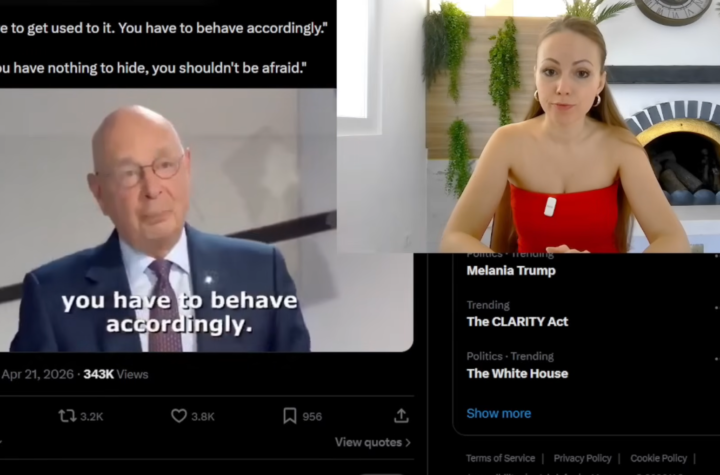Click the Apr 21, 2026 post date
Screen dimensions: 720x475
pos(38,374)
